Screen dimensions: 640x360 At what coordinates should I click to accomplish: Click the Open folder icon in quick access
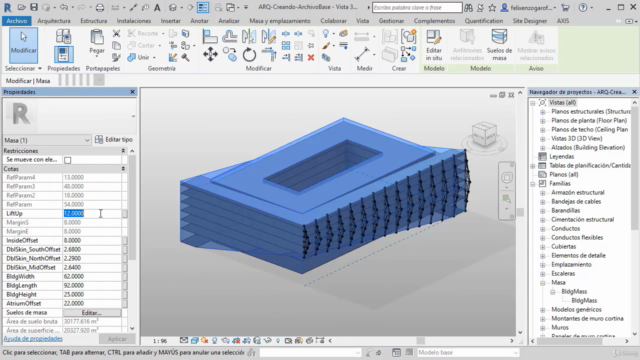coord(22,7)
